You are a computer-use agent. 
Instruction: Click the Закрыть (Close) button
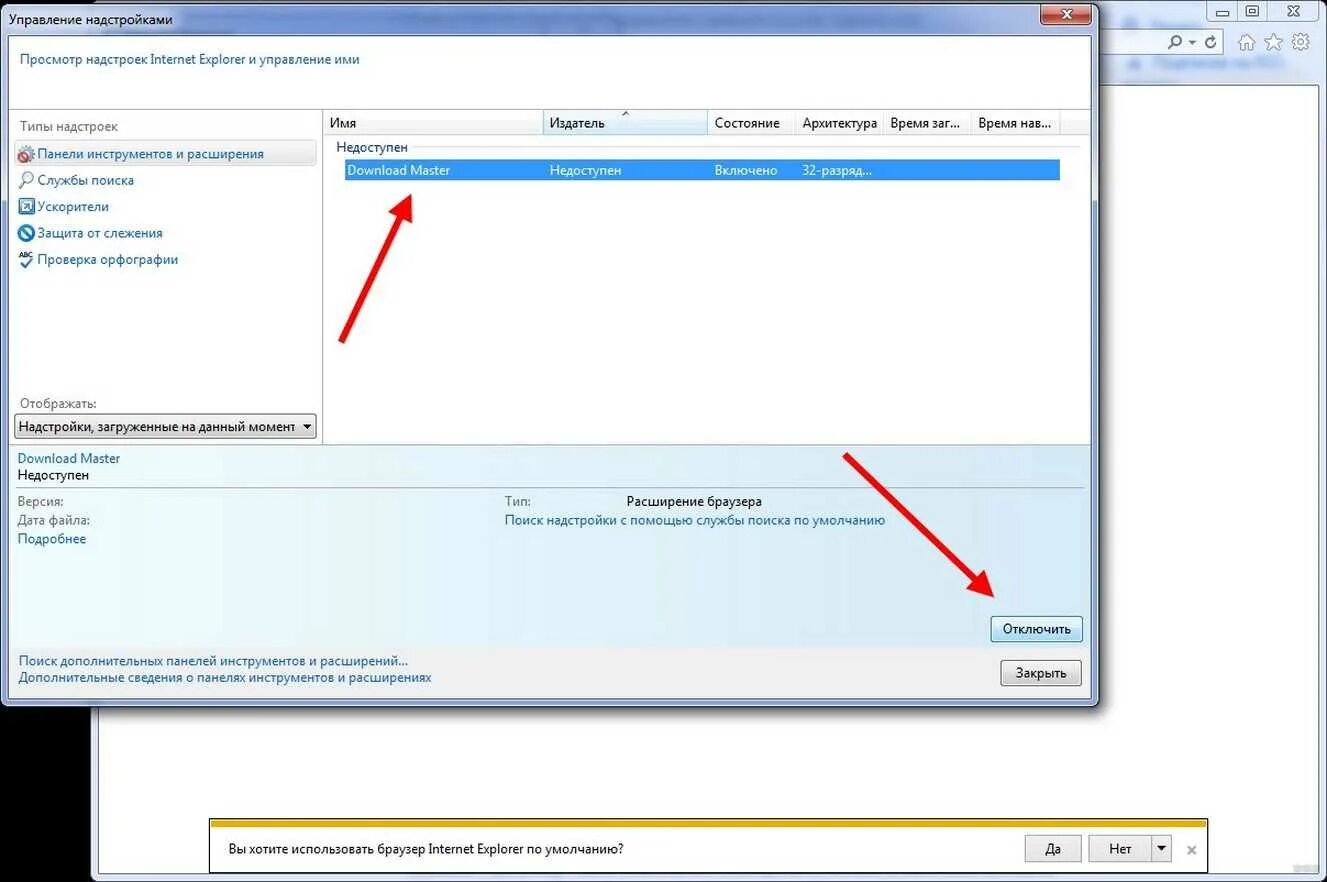(x=1041, y=673)
